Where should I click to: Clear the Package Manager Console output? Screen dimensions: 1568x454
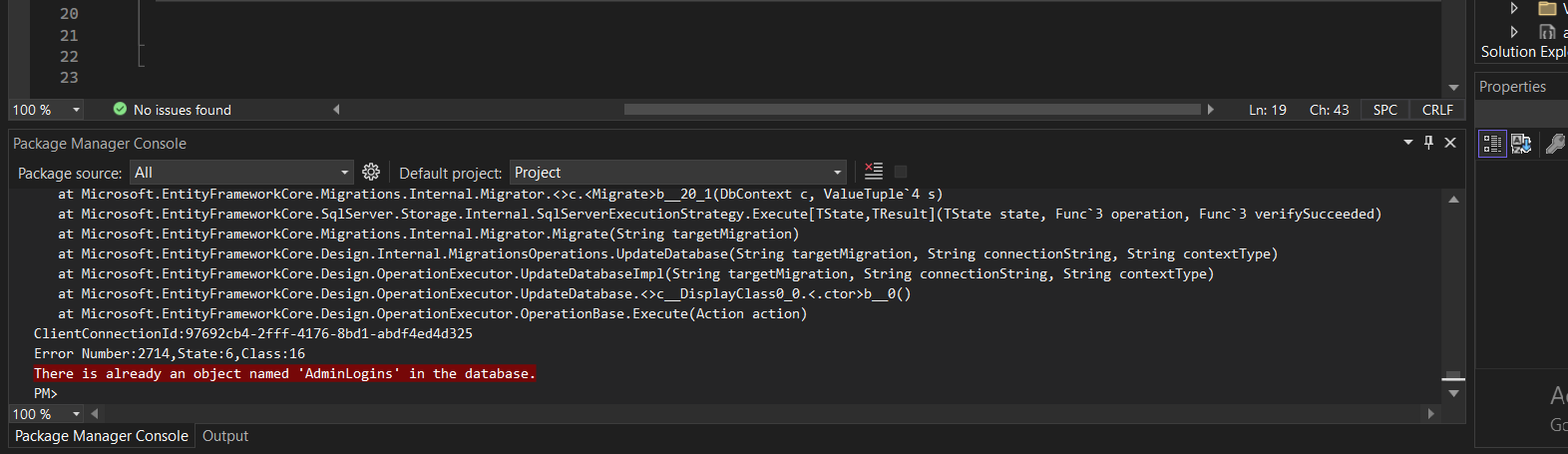[874, 172]
